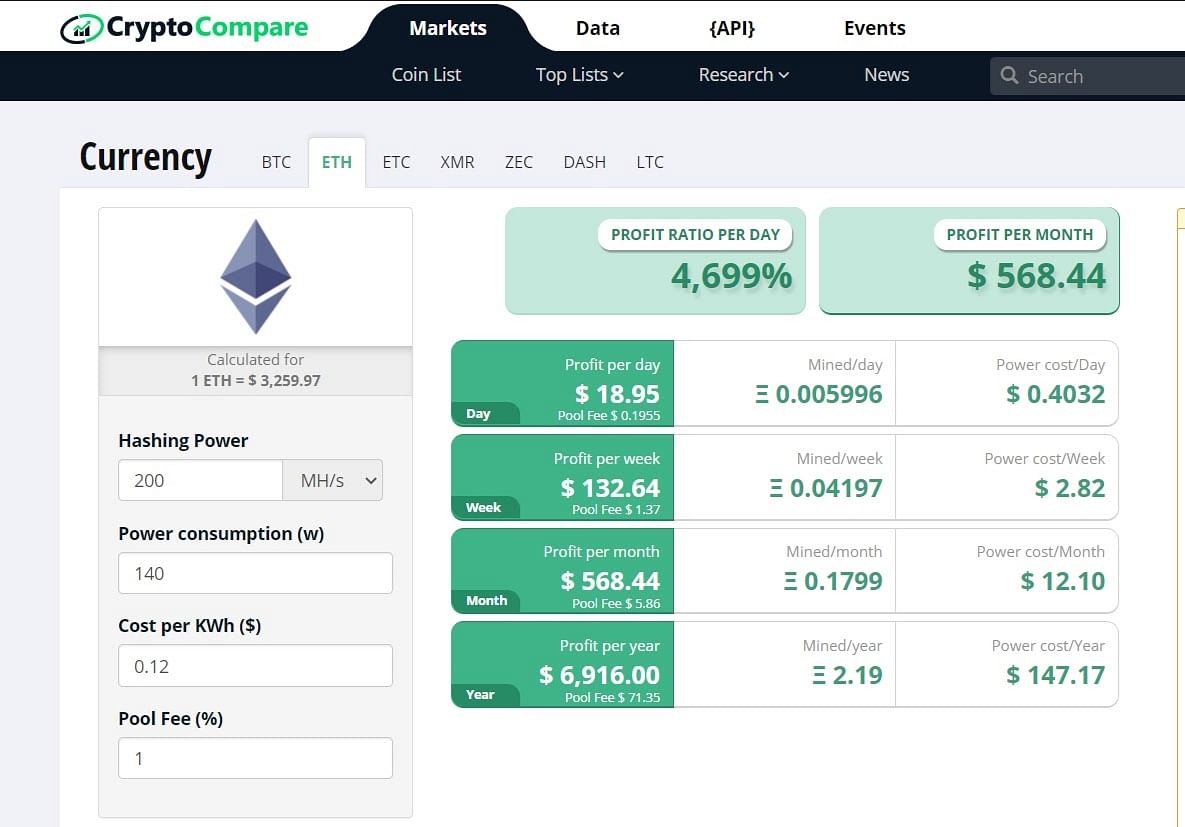Expand the Top Lists menu
This screenshot has height=827, width=1185.
click(x=580, y=75)
